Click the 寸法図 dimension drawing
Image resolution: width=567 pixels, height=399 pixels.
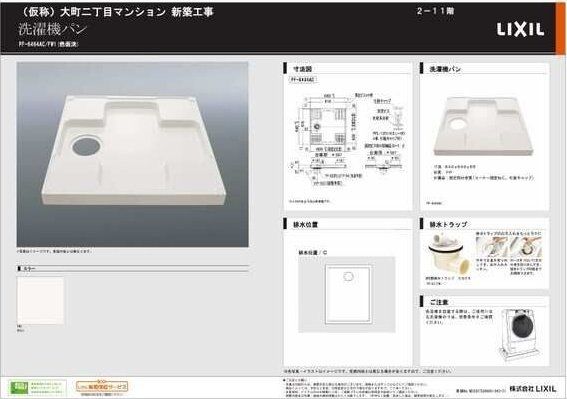point(347,139)
